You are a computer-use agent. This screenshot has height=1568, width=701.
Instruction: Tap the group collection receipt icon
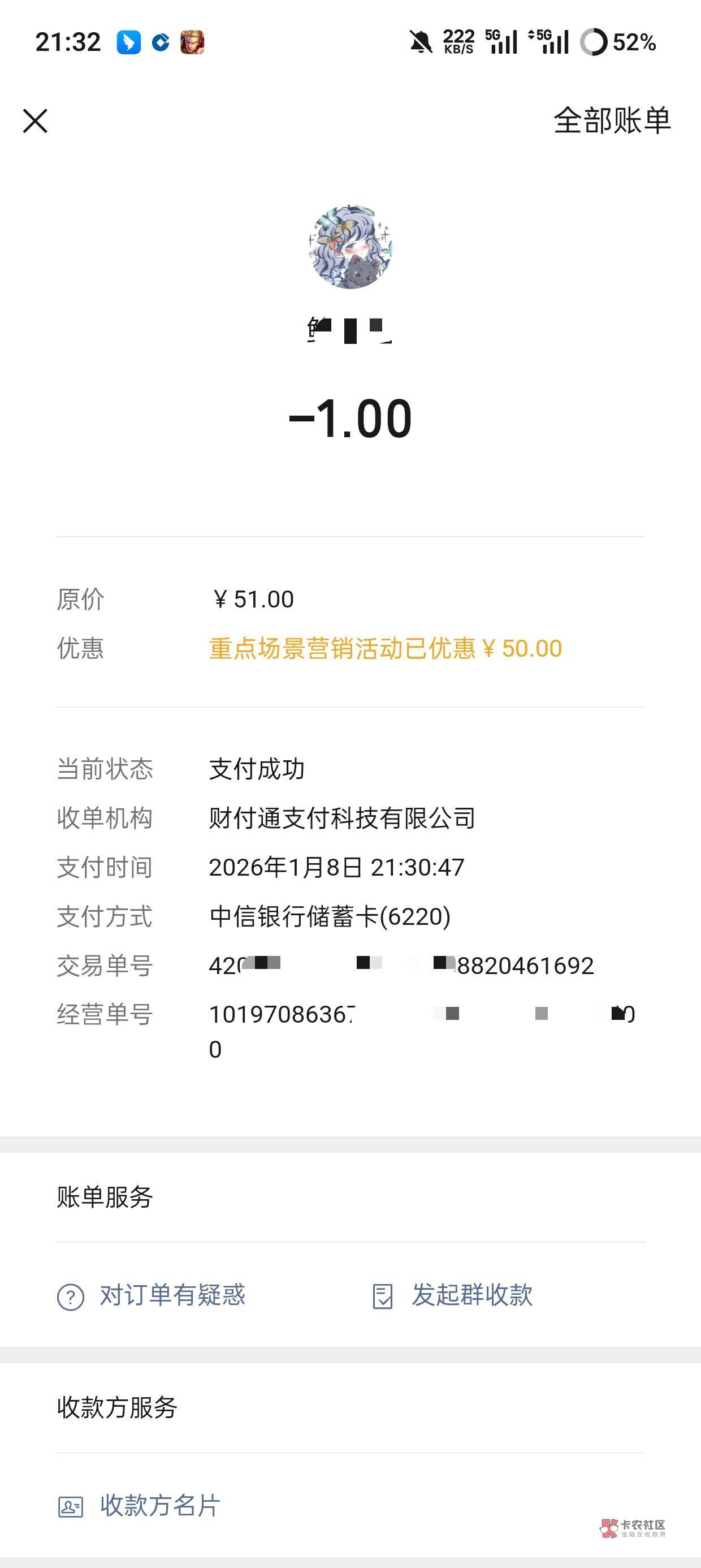tap(383, 1296)
